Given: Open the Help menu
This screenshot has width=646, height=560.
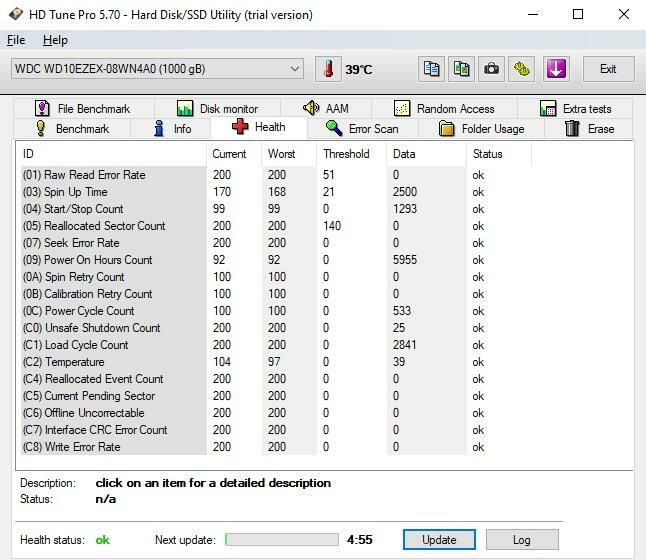Looking at the screenshot, I should (55, 40).
